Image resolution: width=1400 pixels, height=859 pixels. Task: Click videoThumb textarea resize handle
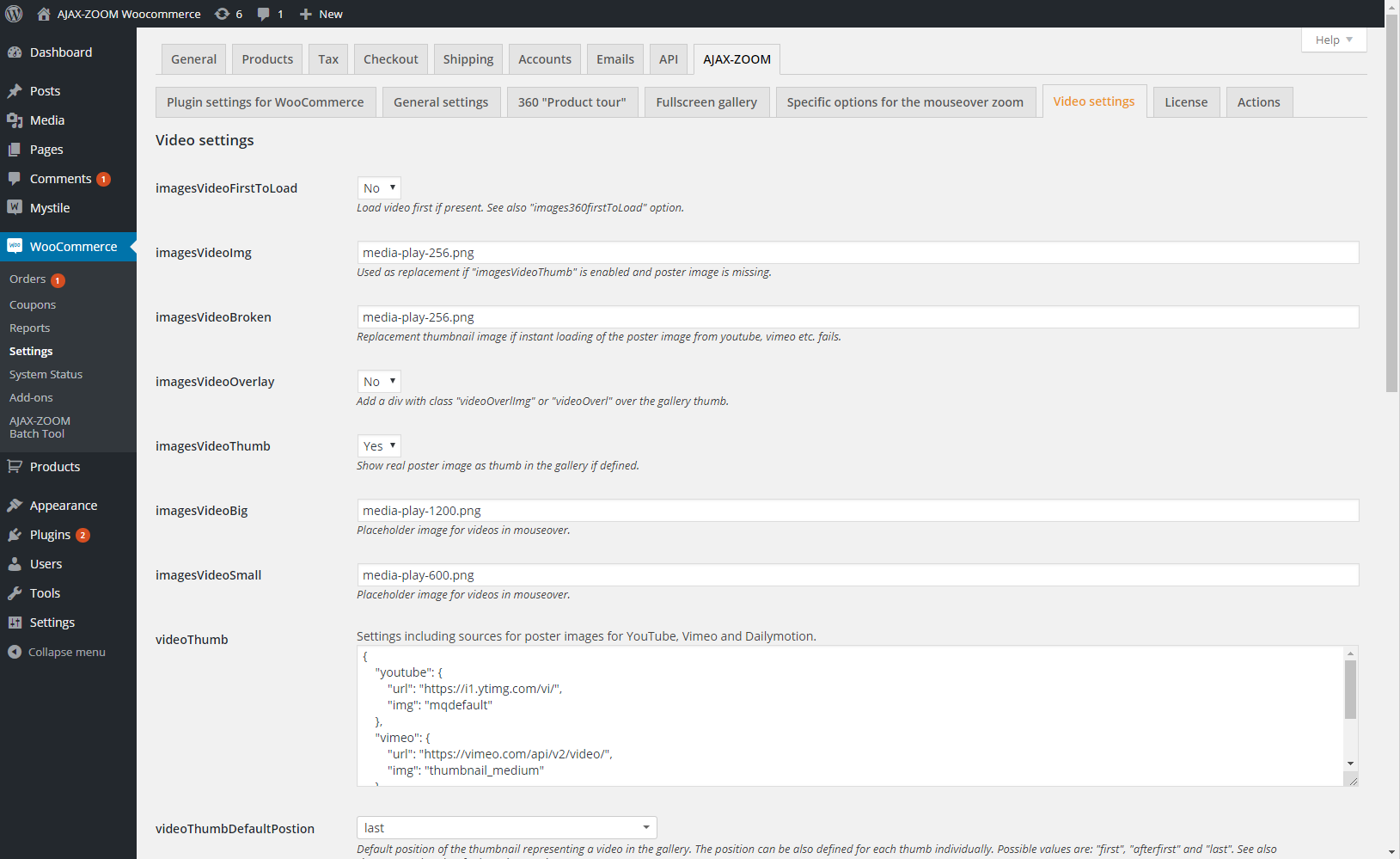tap(1351, 779)
